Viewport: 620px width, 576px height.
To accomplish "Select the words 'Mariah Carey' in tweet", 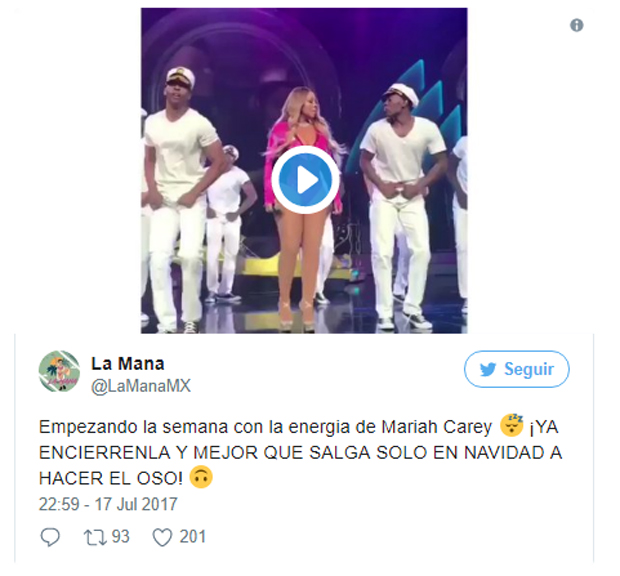I will pos(437,427).
